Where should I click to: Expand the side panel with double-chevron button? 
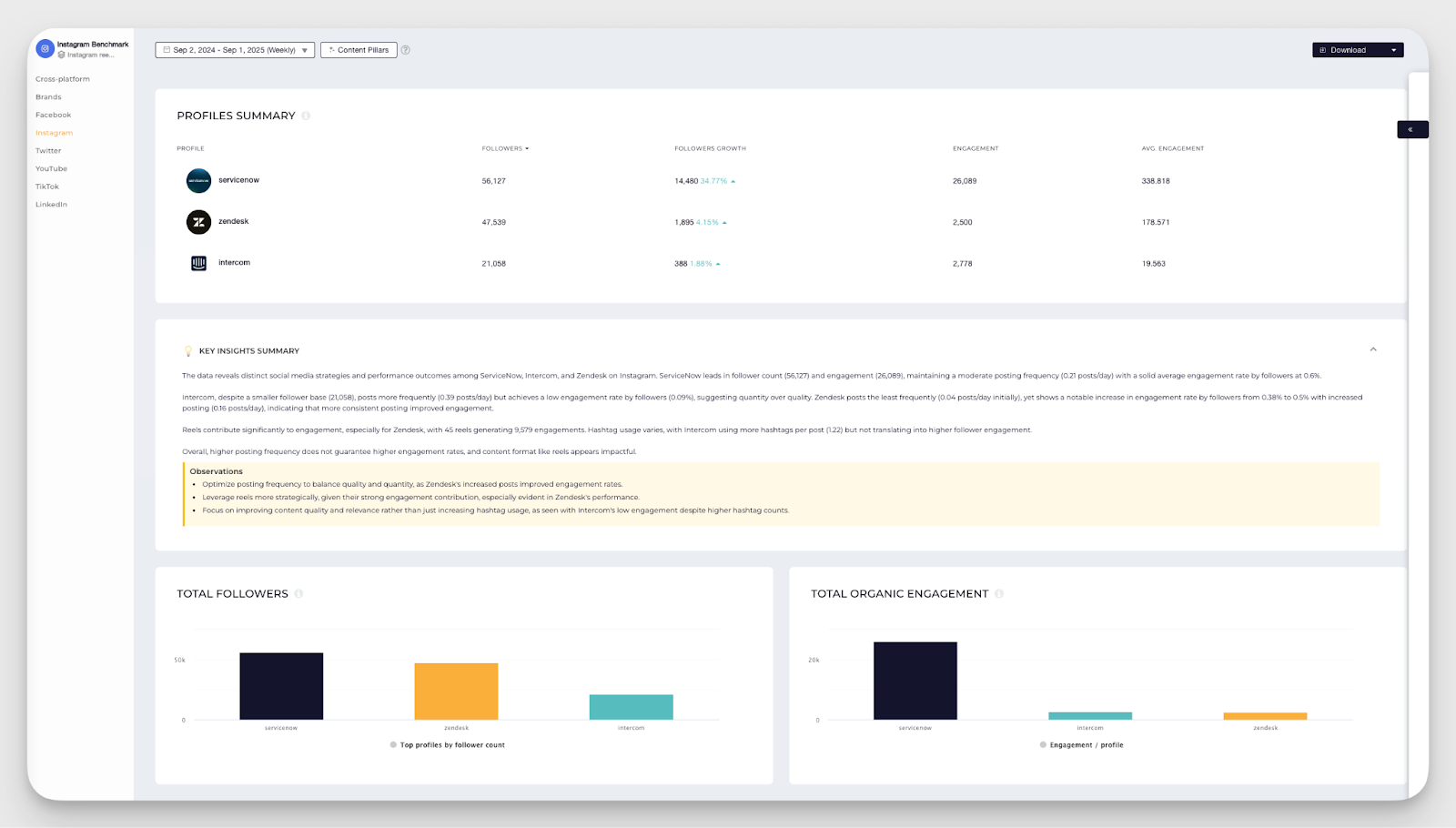(x=1411, y=129)
